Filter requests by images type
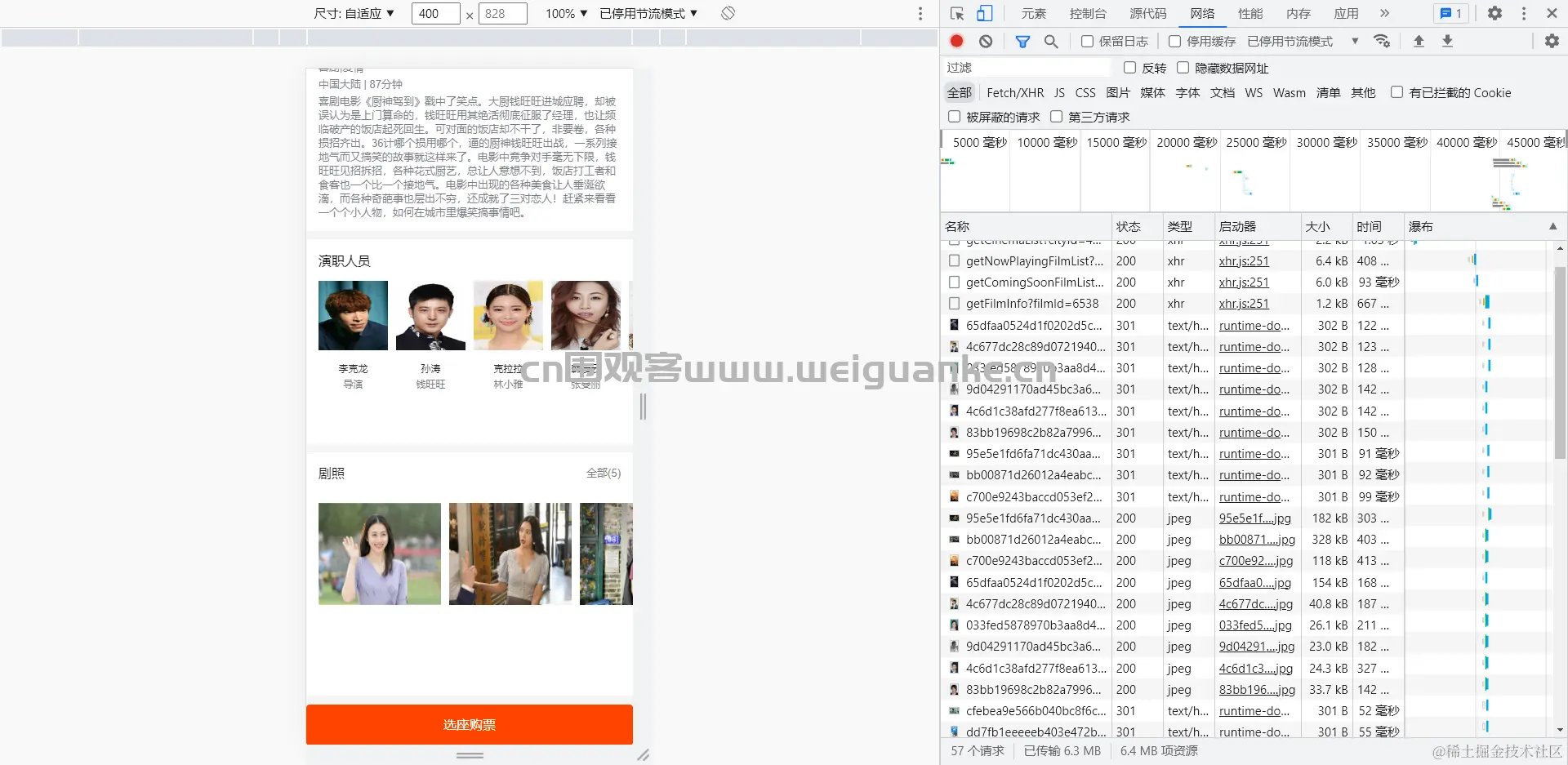 point(1118,92)
